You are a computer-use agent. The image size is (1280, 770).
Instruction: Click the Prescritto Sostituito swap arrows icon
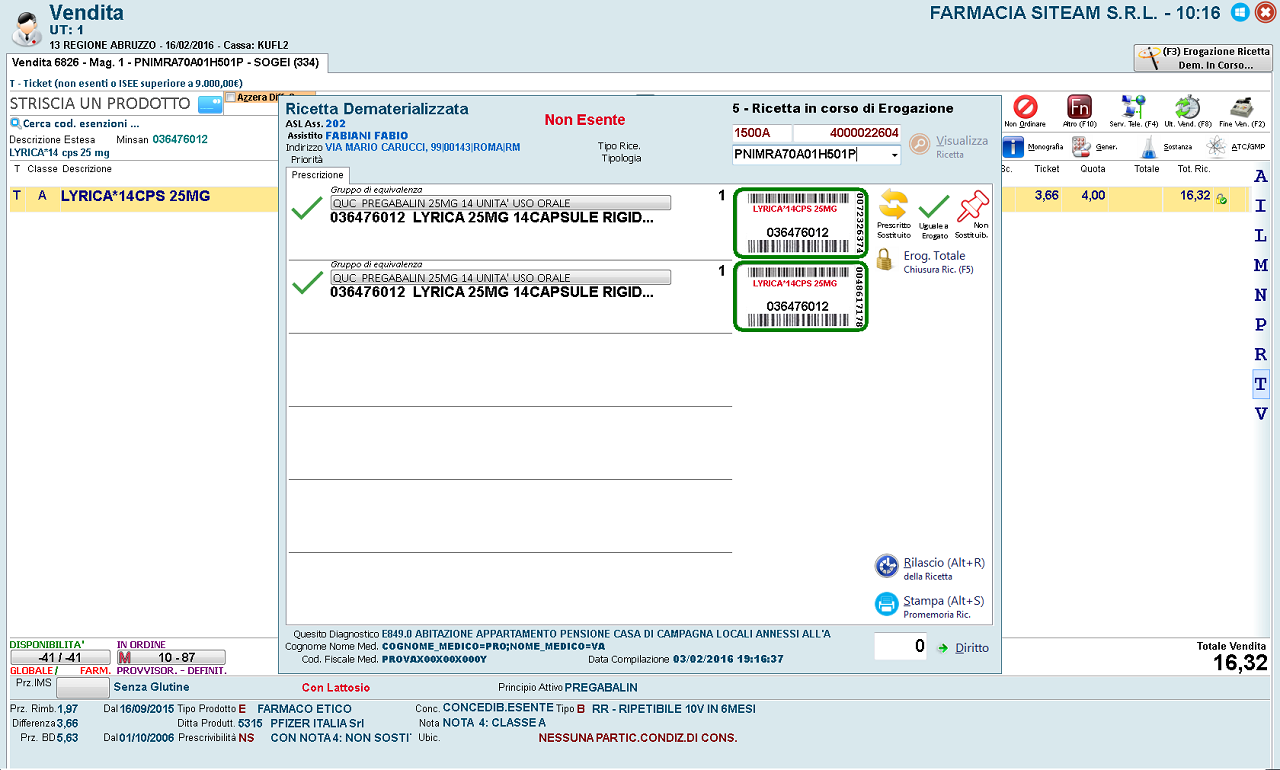click(893, 204)
